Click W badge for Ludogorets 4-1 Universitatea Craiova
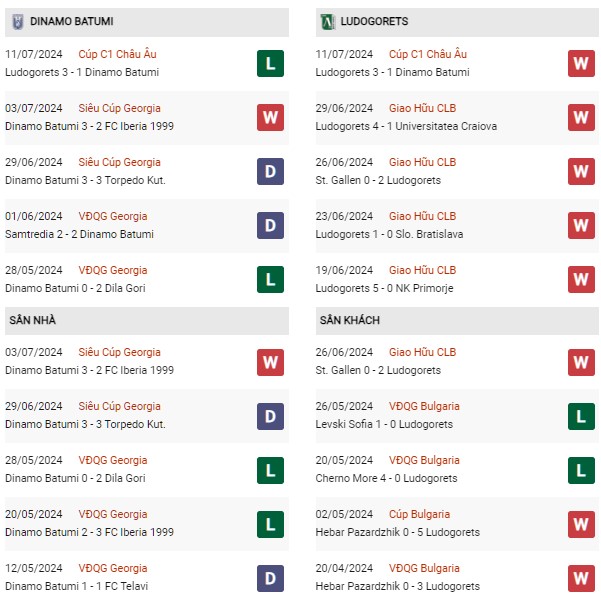Viewport: 601px width, 597px height. point(581,117)
